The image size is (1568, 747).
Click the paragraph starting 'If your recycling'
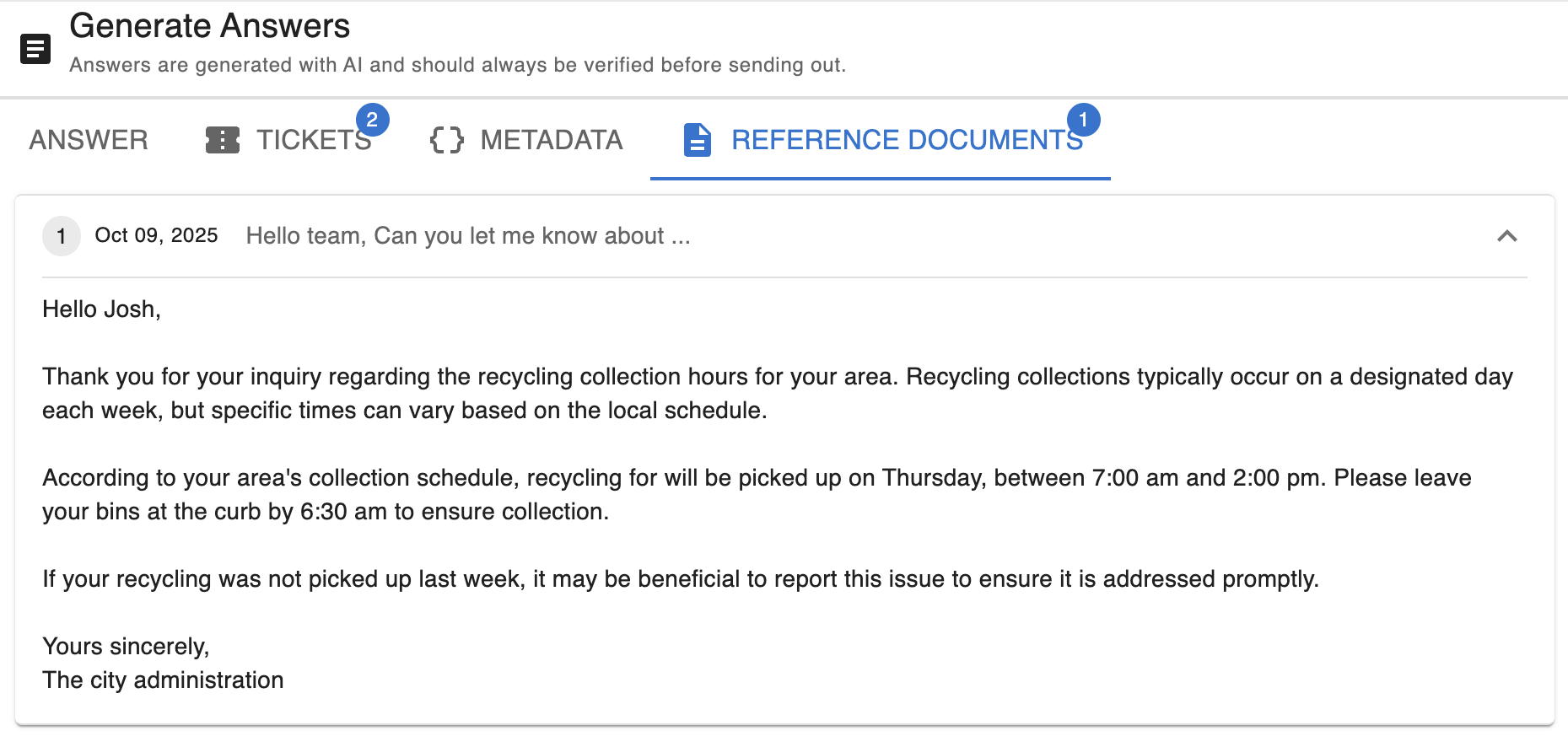click(680, 579)
